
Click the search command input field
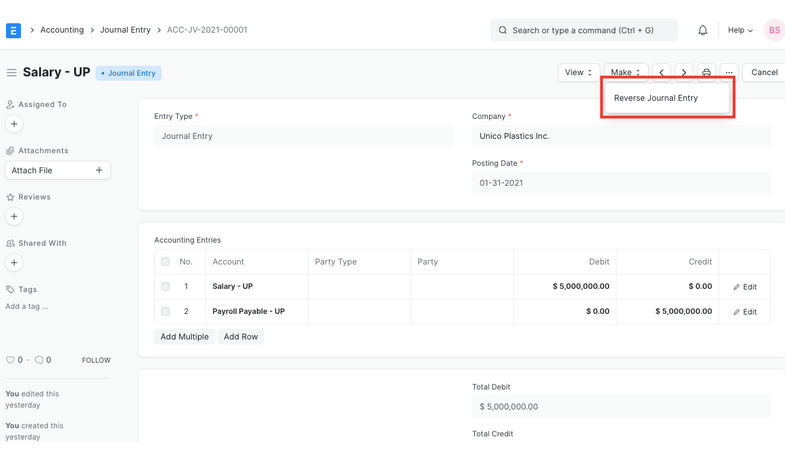584,30
